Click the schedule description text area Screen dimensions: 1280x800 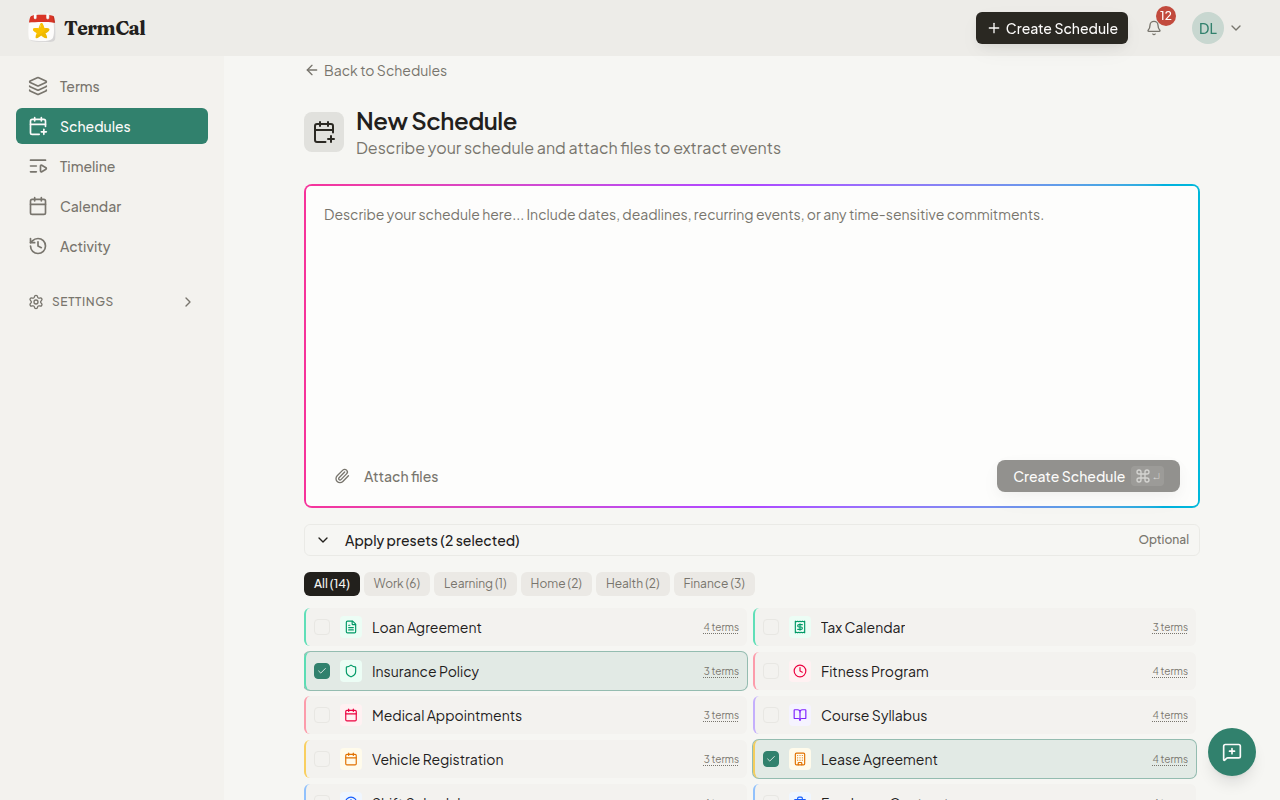pos(750,320)
